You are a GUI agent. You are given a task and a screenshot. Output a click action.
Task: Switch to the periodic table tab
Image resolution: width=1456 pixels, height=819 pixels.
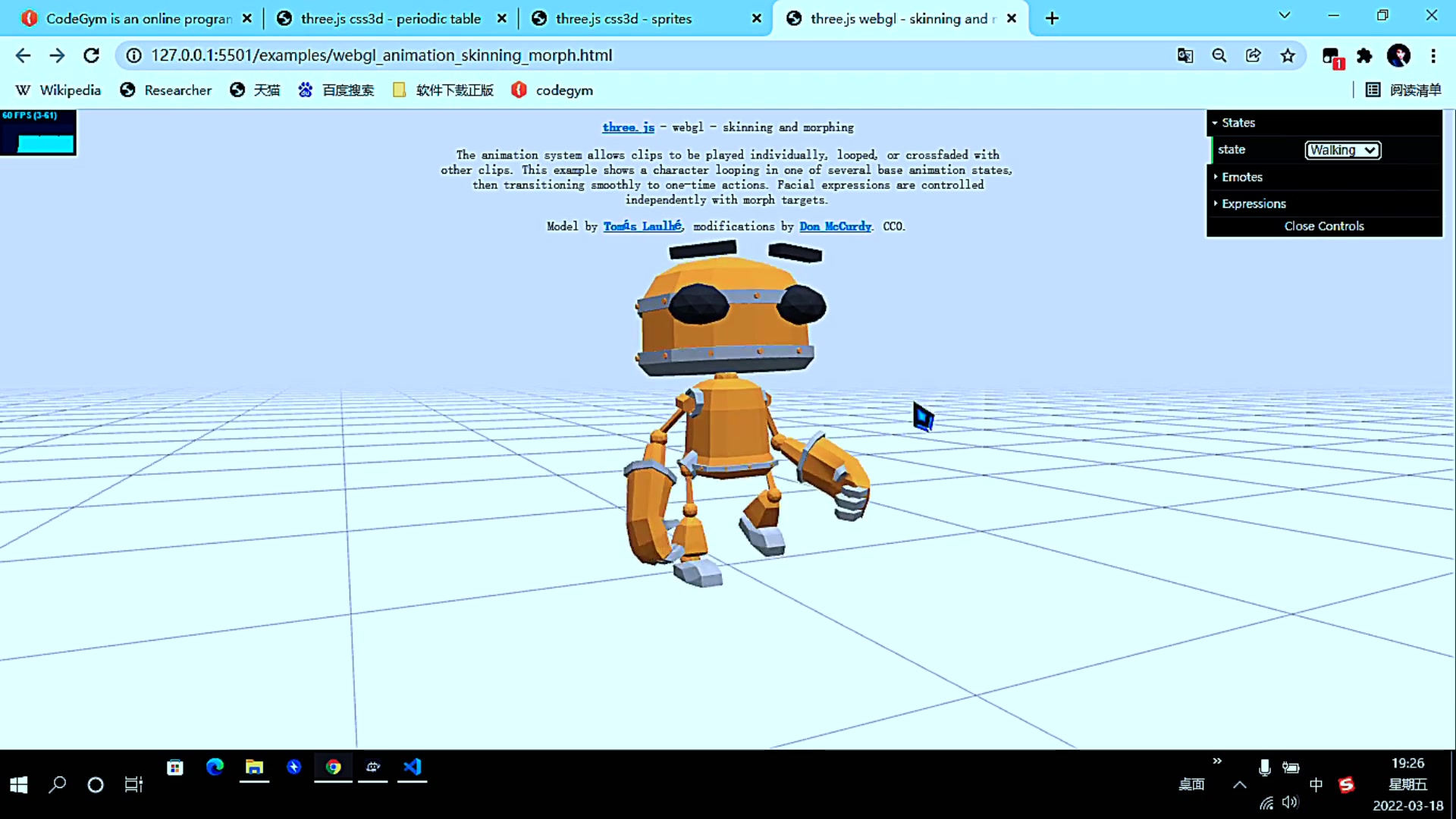(x=390, y=18)
